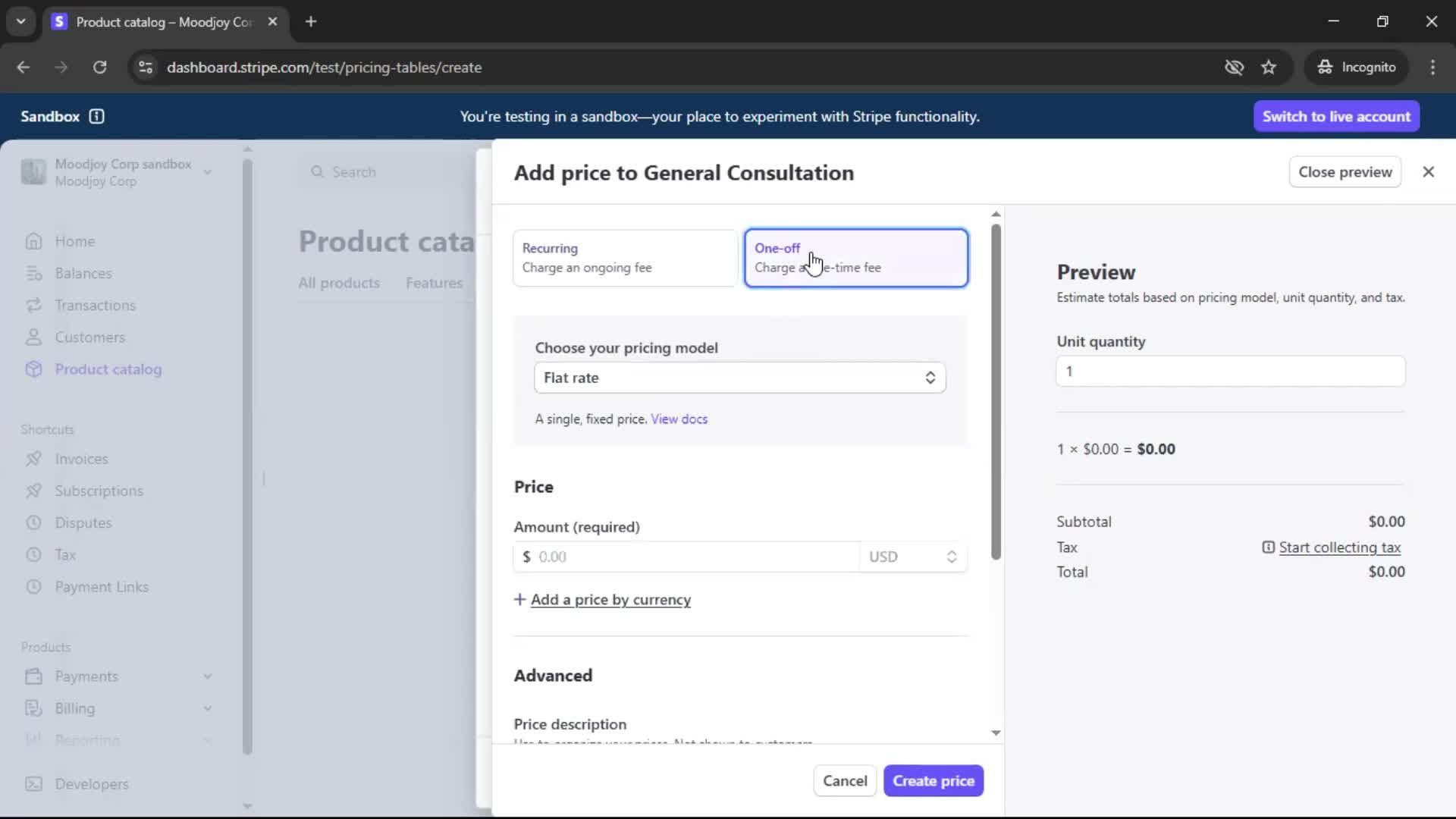Screen dimensions: 1456x819
Task: Click the pinned Invoices shortcut icon
Action: (x=33, y=459)
